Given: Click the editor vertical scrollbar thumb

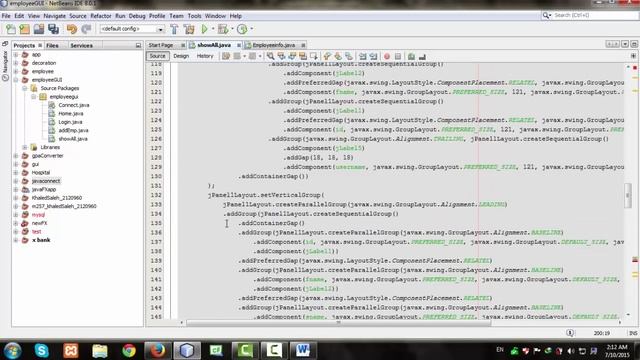Looking at the screenshot, I should [x=628, y=196].
